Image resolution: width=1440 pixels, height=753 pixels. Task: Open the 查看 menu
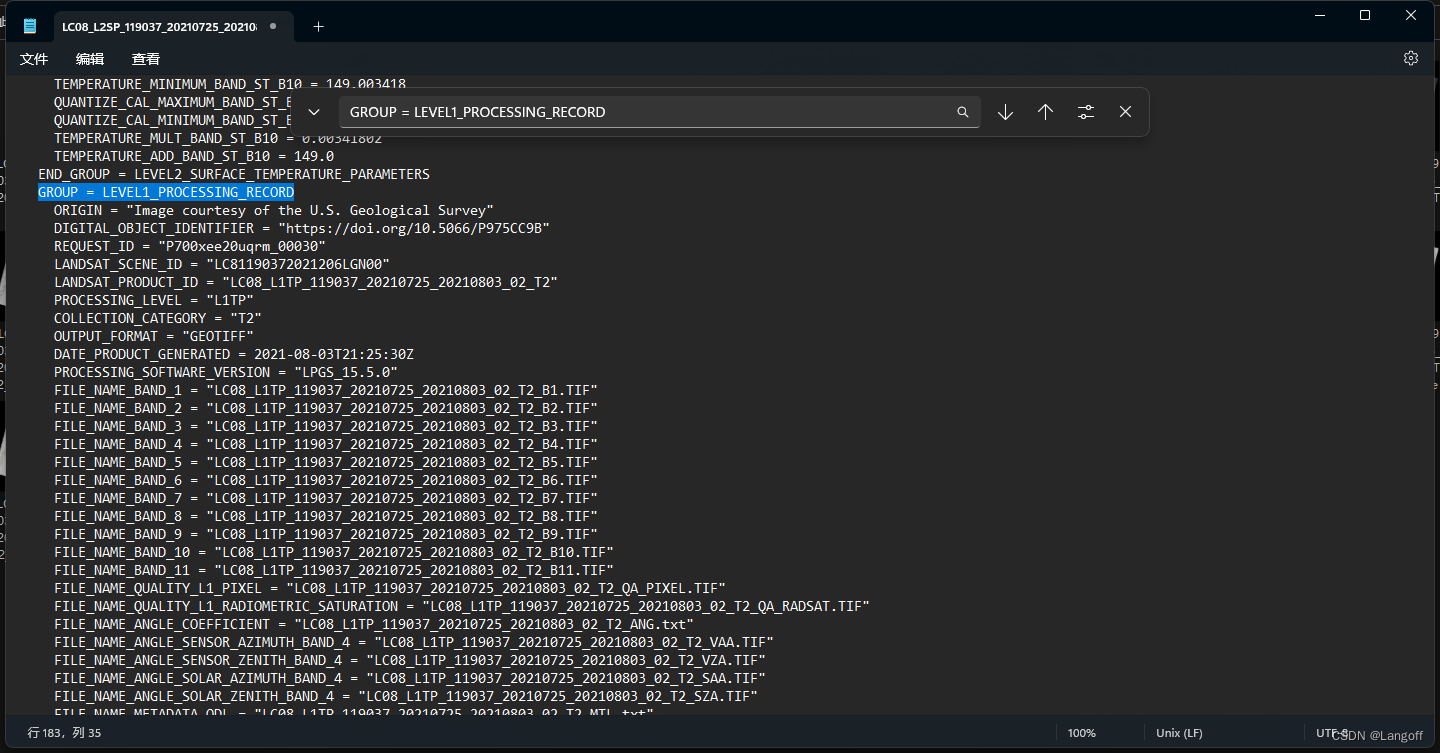[x=146, y=59]
